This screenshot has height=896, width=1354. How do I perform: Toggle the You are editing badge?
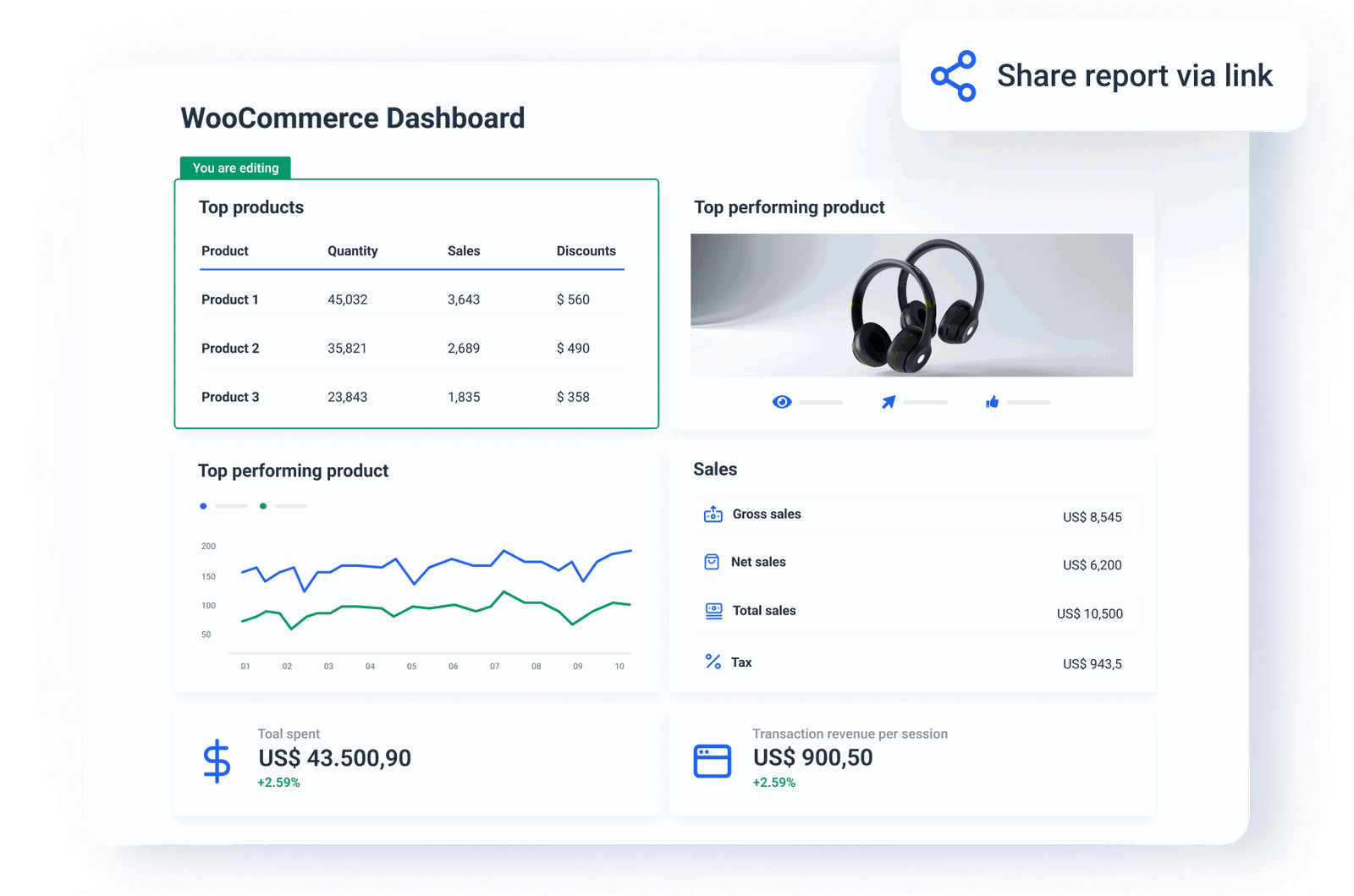236,168
